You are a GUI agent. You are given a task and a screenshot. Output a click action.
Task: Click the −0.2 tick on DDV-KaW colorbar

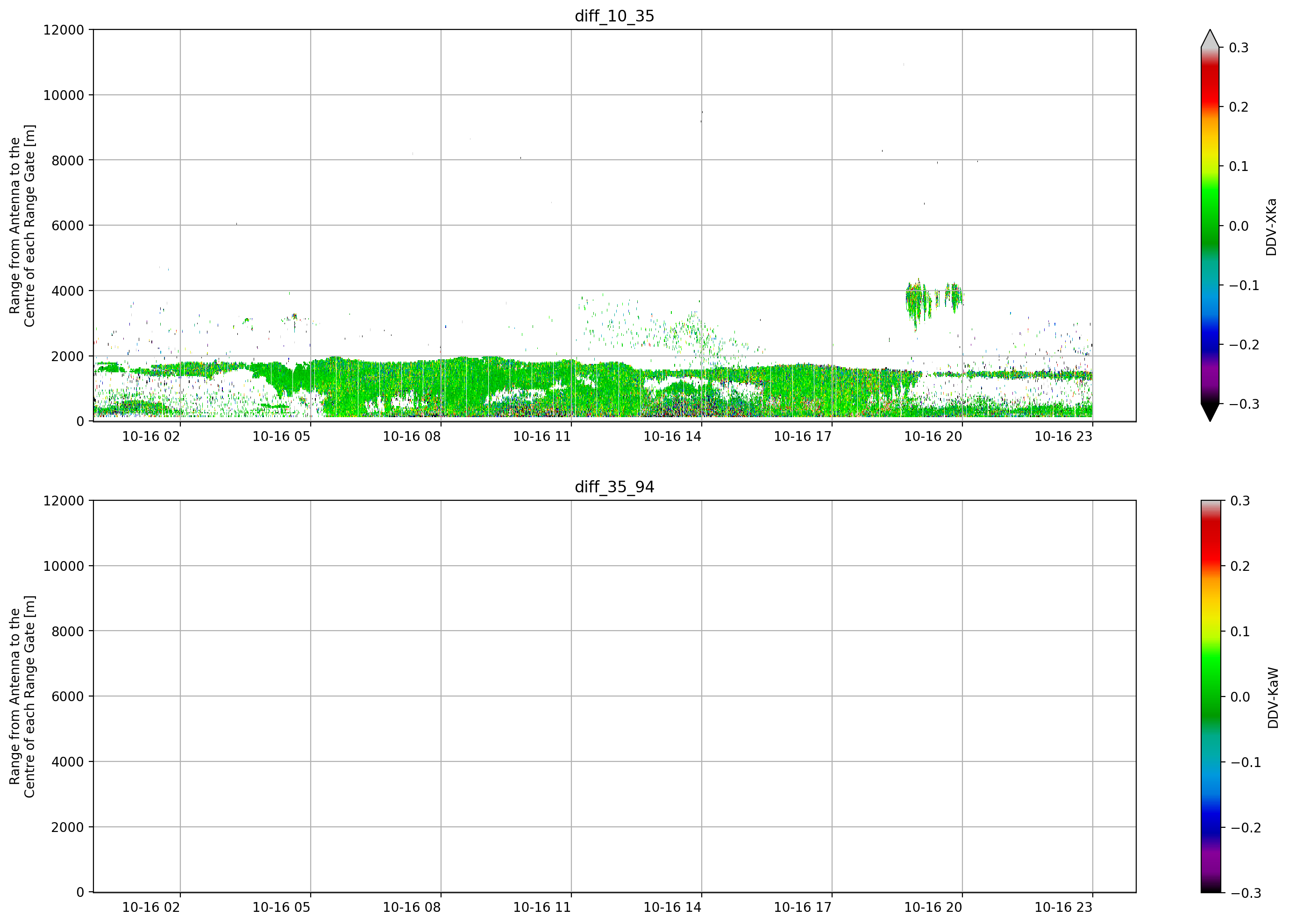tap(1246, 828)
